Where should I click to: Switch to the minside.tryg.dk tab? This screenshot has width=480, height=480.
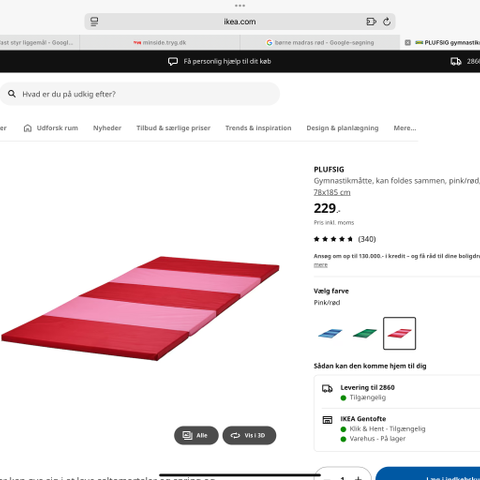160,43
